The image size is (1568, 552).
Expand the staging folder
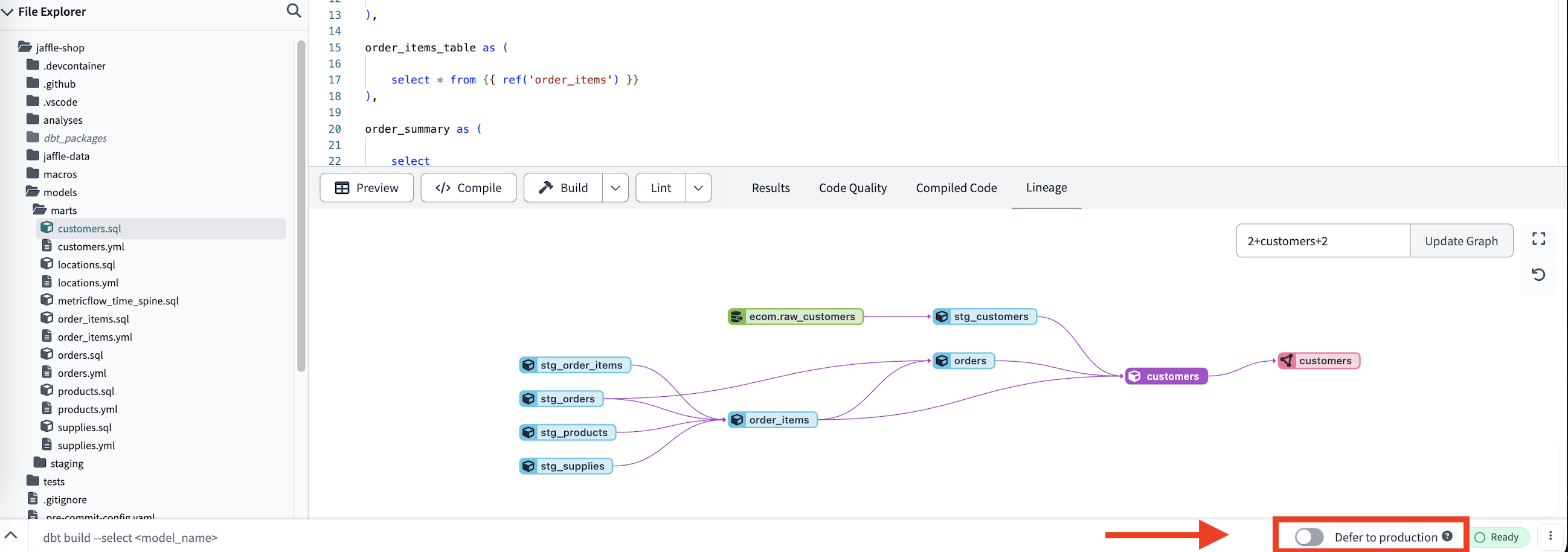(66, 463)
